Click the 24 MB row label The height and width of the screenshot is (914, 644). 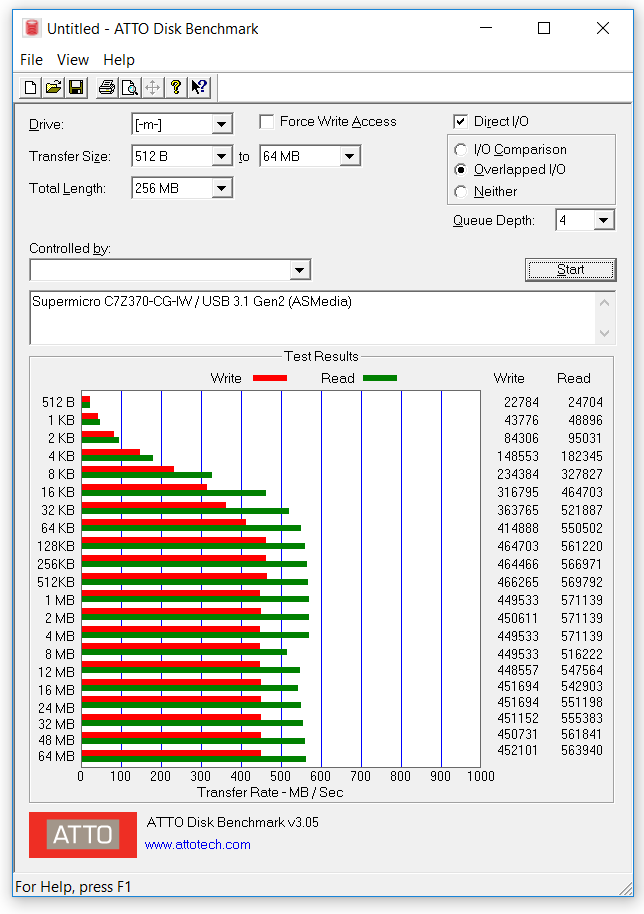point(57,708)
